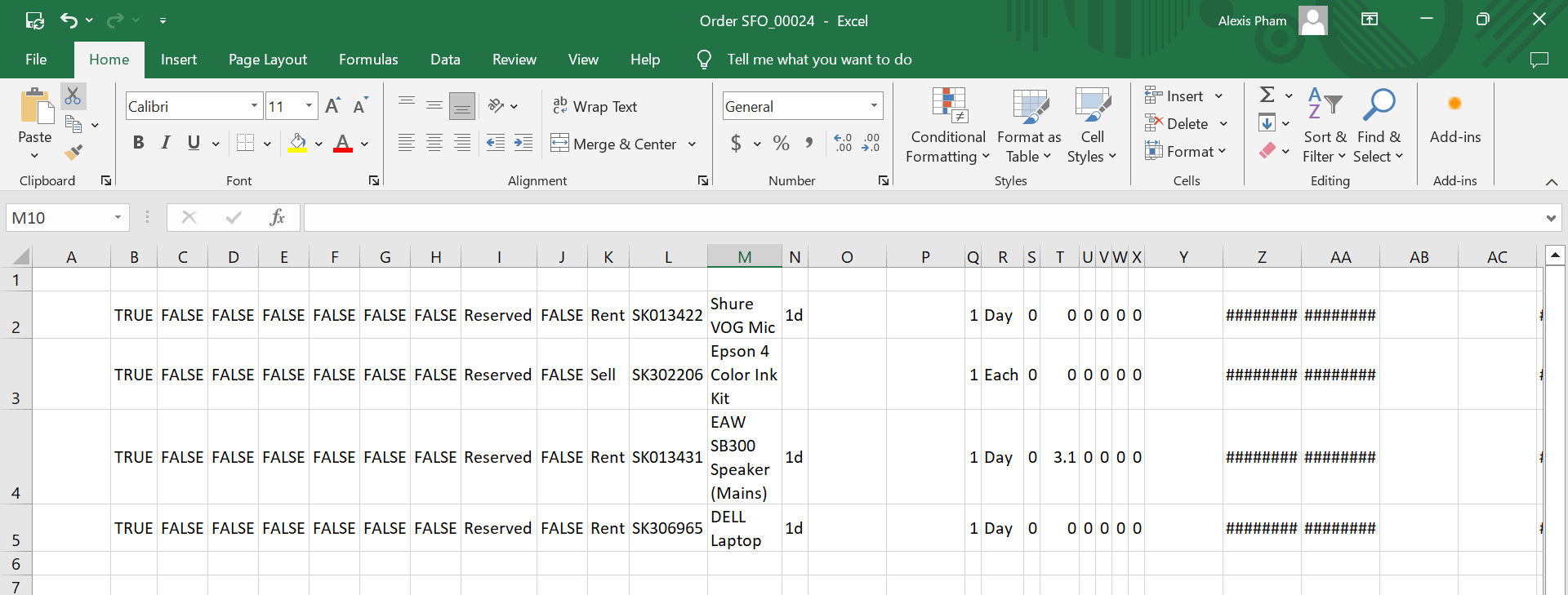This screenshot has height=595, width=1568.
Task: Open the General number format dropdown
Action: point(874,106)
